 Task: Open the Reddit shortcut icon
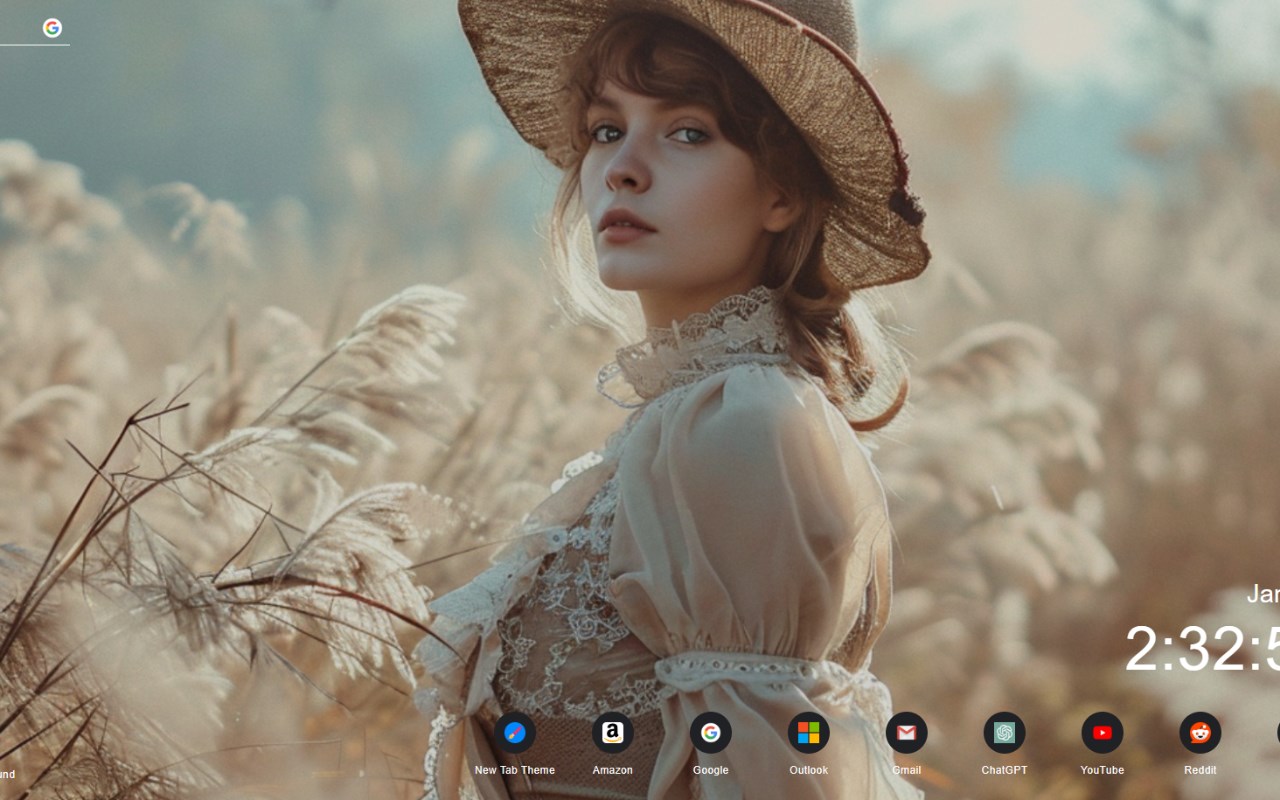coord(1200,733)
